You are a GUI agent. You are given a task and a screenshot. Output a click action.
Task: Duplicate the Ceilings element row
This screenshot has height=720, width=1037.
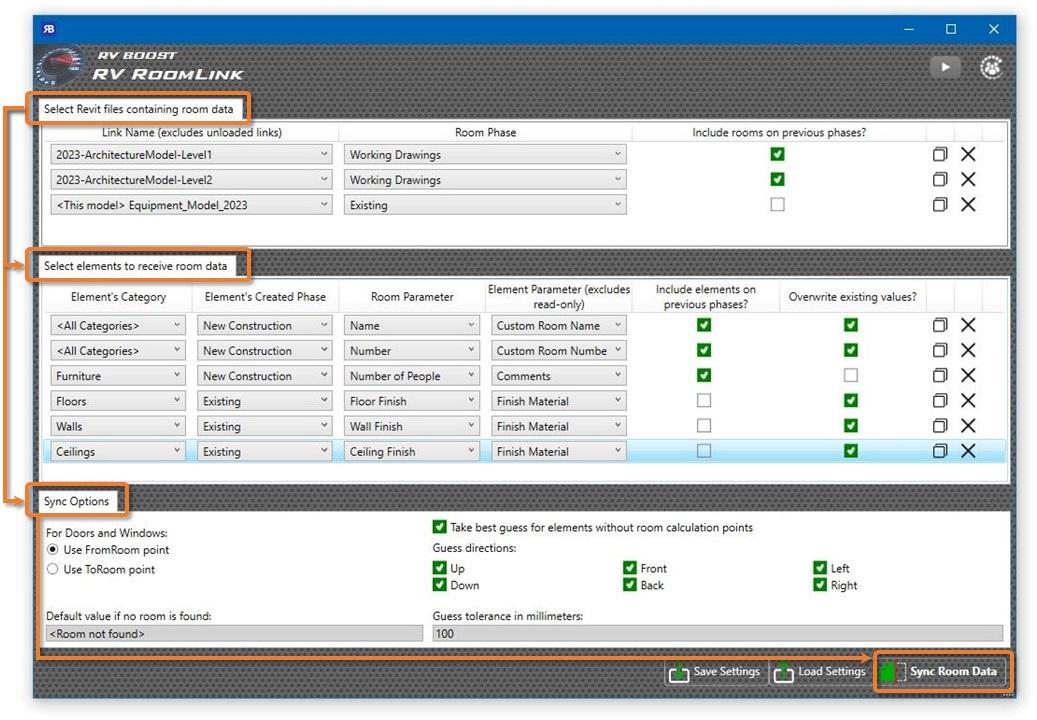pyautogui.click(x=940, y=451)
